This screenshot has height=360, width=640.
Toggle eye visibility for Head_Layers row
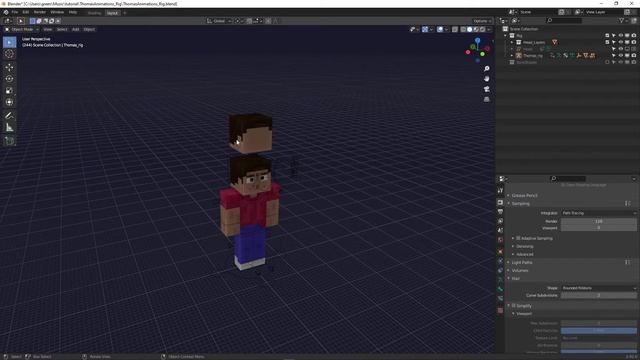pyautogui.click(x=620, y=42)
